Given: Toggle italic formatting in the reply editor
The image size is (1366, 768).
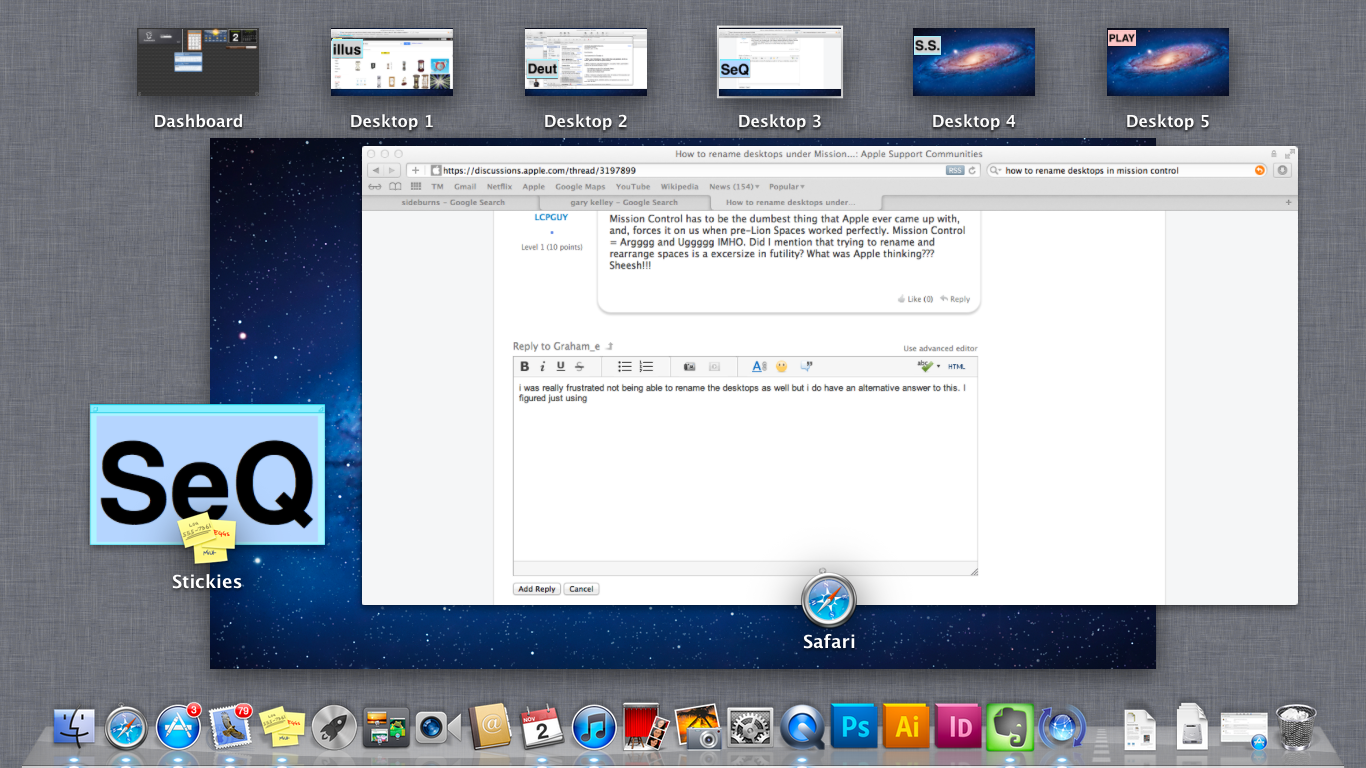Looking at the screenshot, I should pyautogui.click(x=543, y=367).
